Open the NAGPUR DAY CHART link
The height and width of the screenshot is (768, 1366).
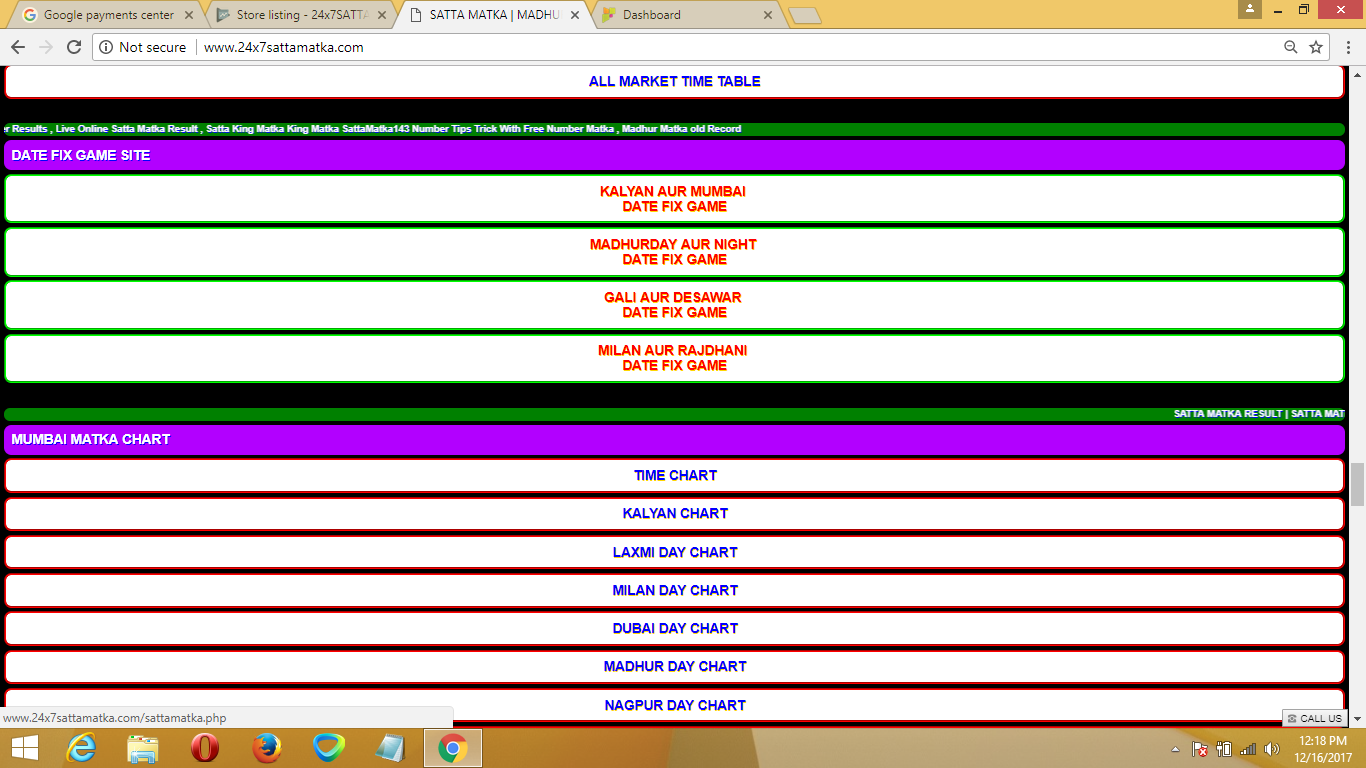674,705
